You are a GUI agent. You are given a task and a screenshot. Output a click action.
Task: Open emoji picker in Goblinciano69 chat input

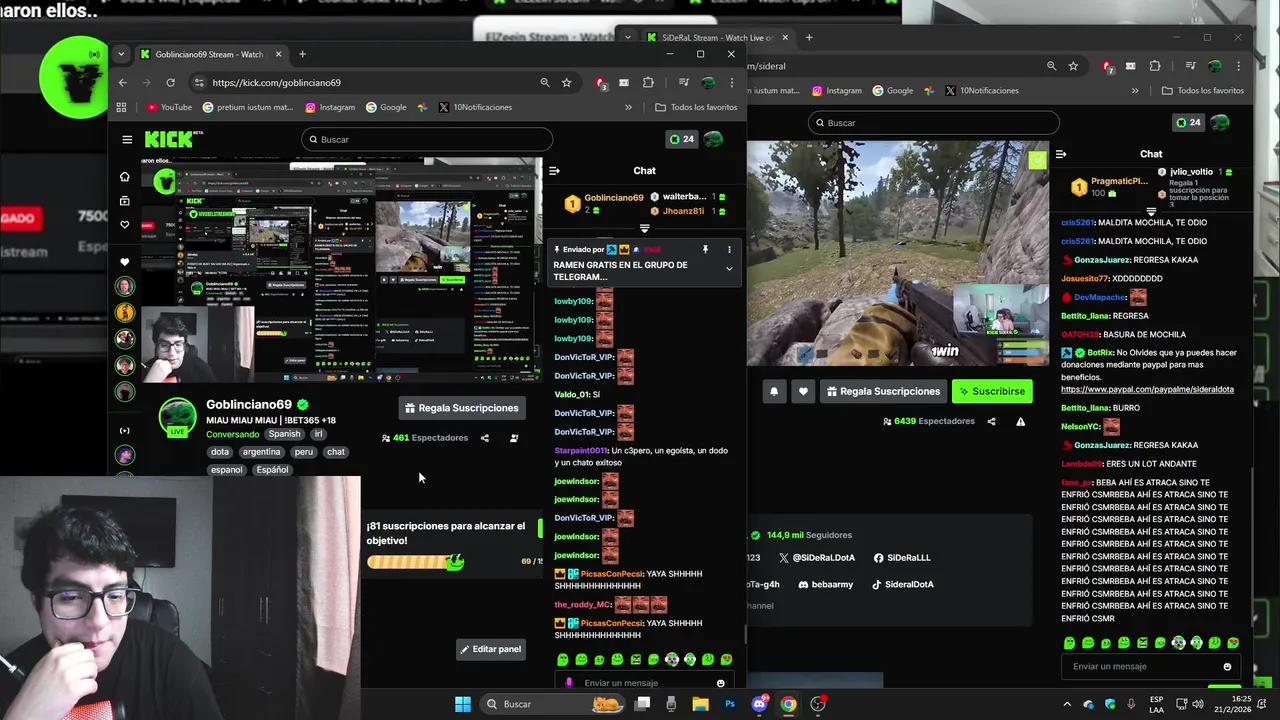720,684
